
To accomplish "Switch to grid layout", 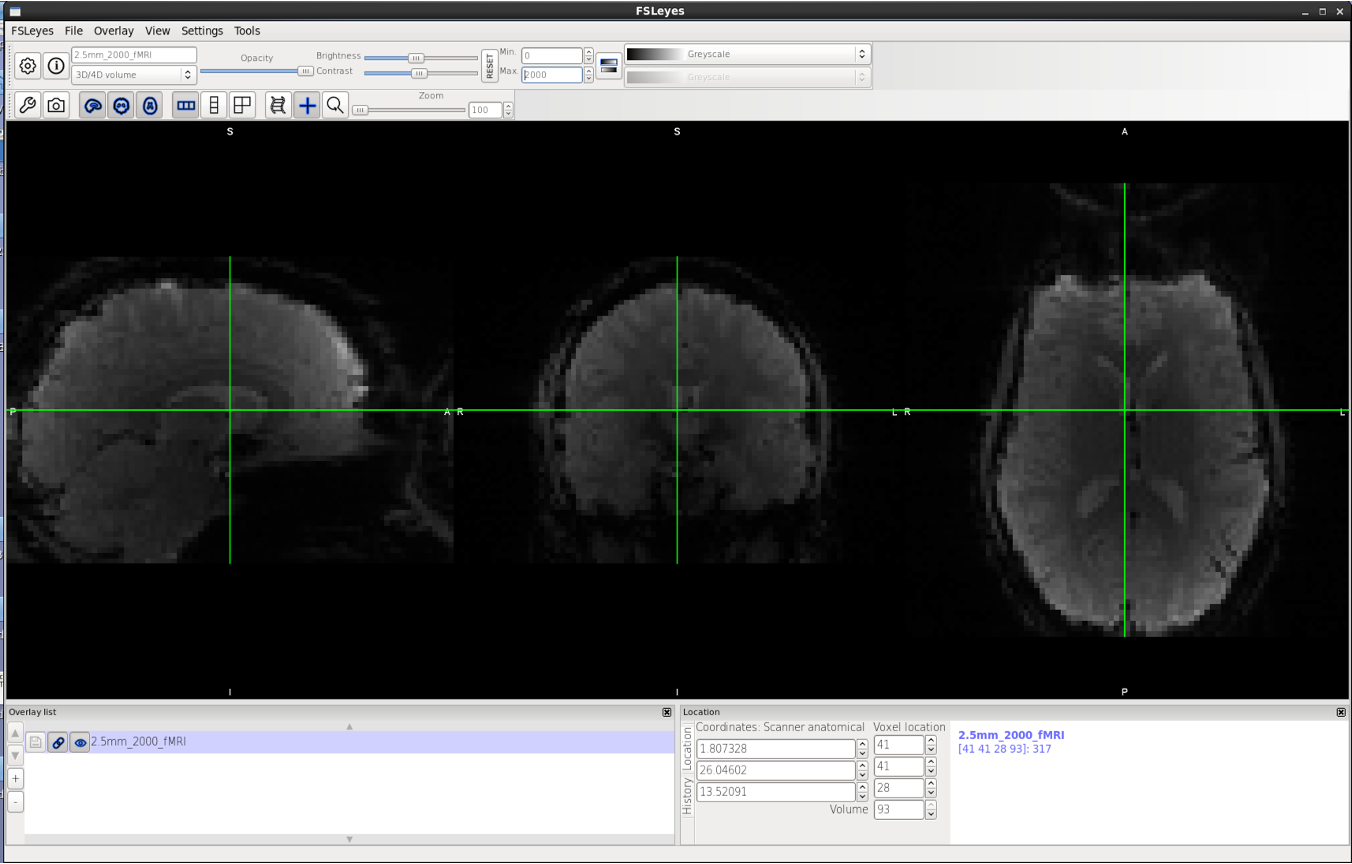I will pos(242,105).
